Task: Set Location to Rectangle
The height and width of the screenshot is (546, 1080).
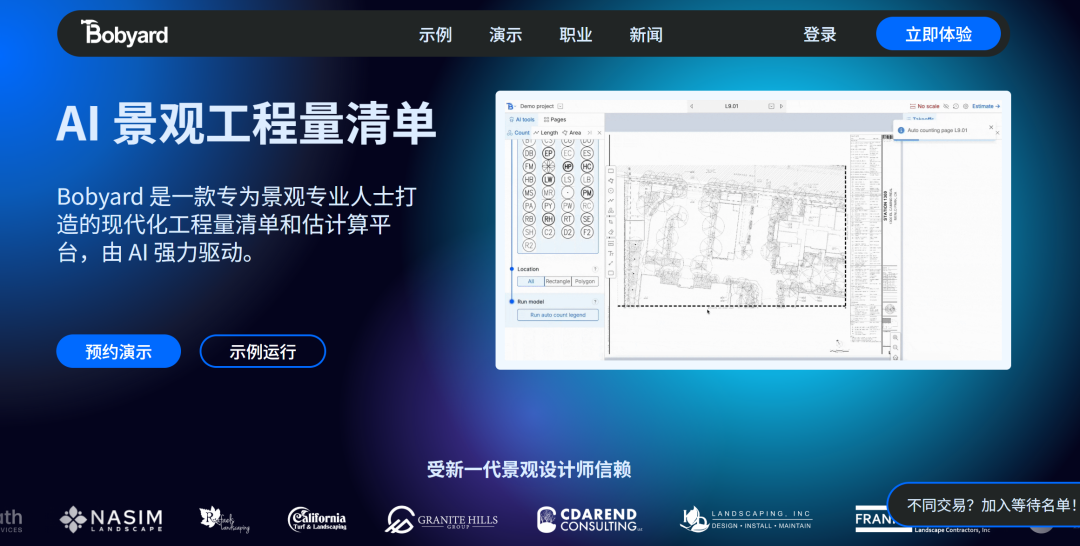Action: [x=558, y=282]
